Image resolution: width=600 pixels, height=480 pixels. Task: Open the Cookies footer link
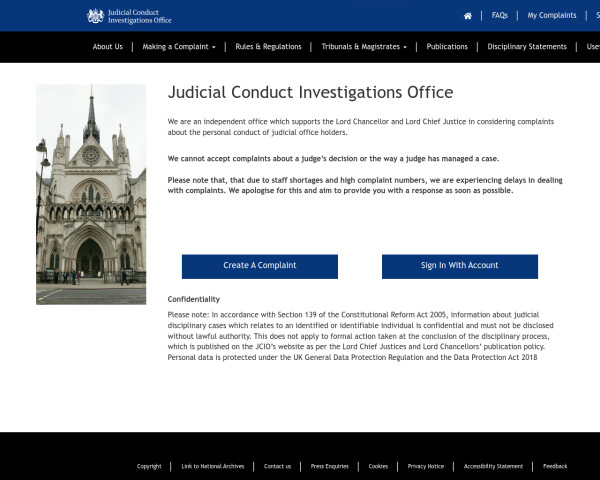[378, 466]
